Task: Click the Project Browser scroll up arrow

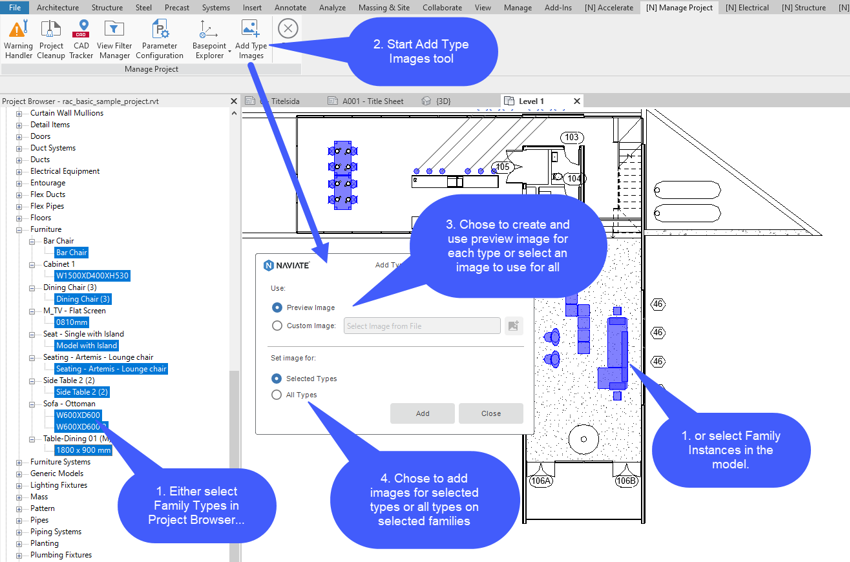Action: (234, 113)
